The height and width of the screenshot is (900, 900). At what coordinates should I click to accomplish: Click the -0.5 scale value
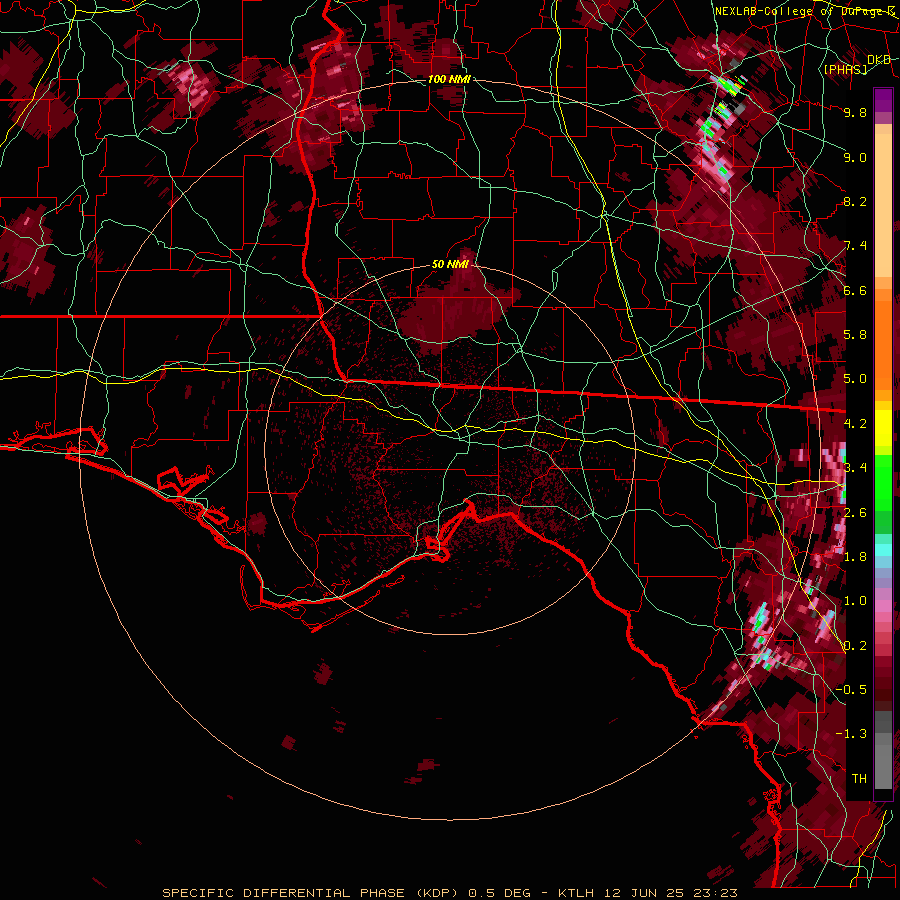coord(851,690)
